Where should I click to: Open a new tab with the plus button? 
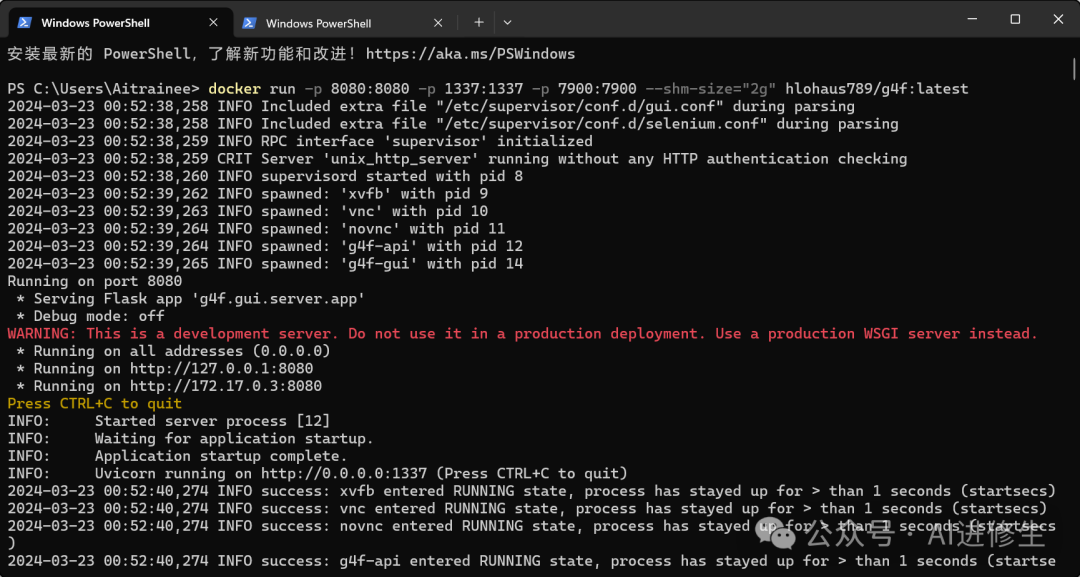click(479, 22)
